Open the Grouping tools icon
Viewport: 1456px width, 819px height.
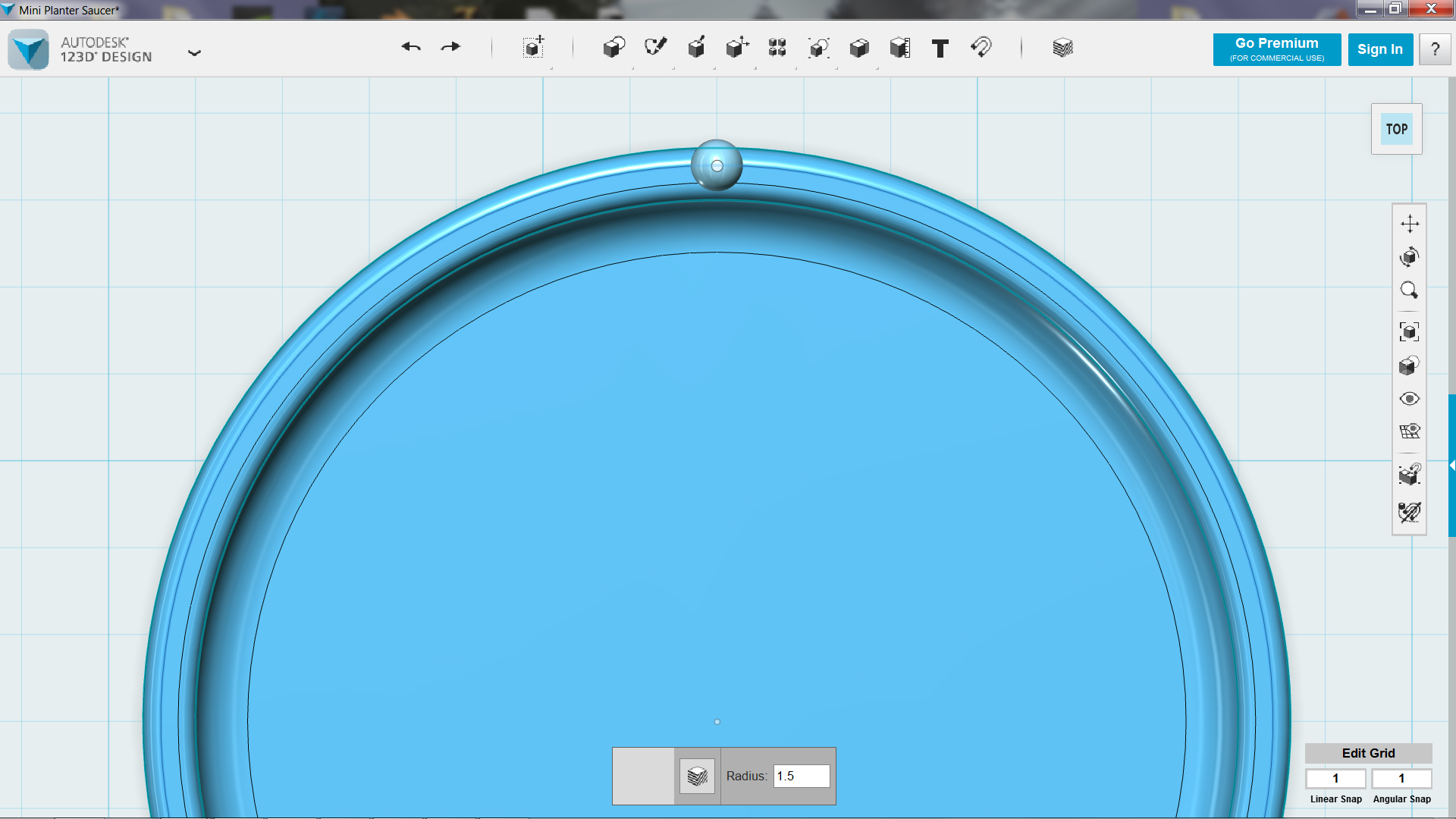point(818,48)
